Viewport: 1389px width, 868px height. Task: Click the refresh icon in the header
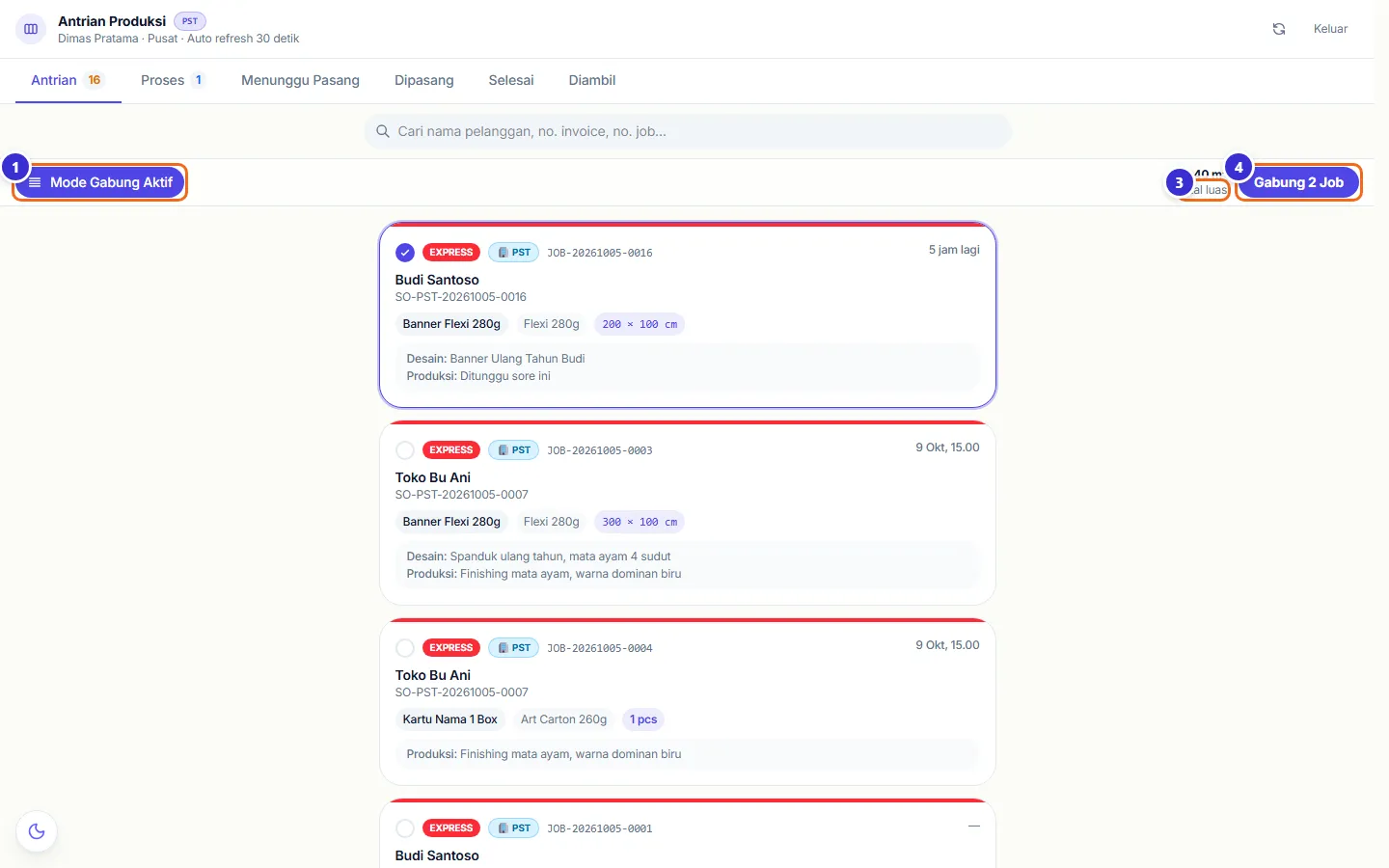tap(1279, 29)
